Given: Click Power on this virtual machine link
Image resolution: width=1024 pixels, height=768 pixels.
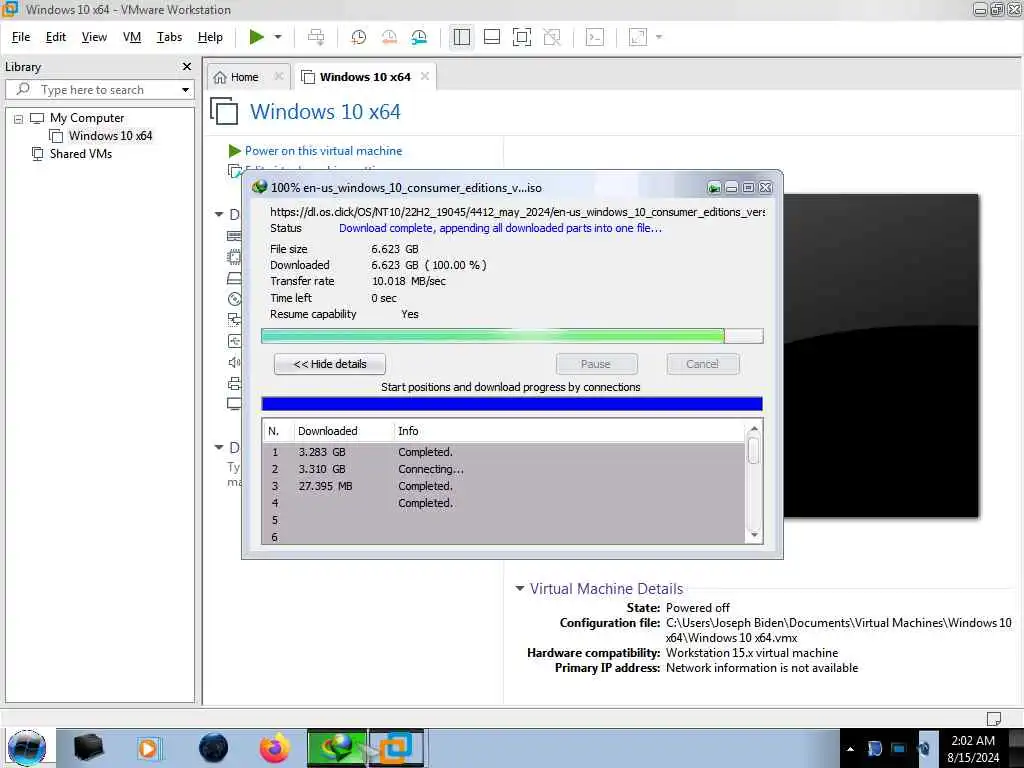Looking at the screenshot, I should pyautogui.click(x=323, y=151).
